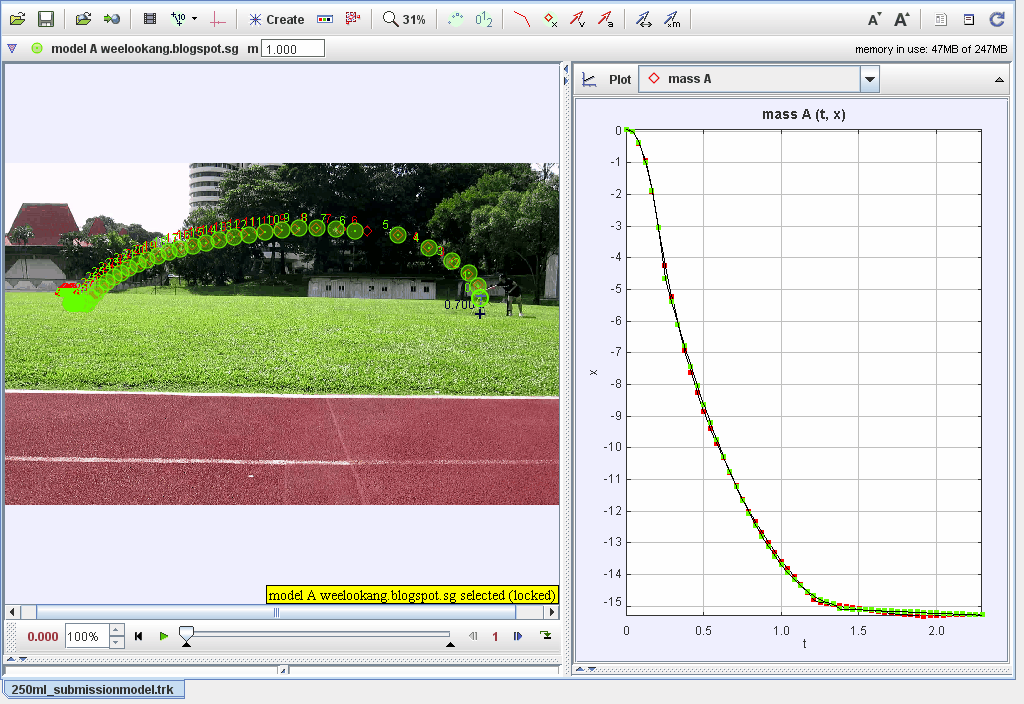This screenshot has width=1024, height=704.
Task: Expand calibration tools dropdown arrow
Action: [x=195, y=19]
